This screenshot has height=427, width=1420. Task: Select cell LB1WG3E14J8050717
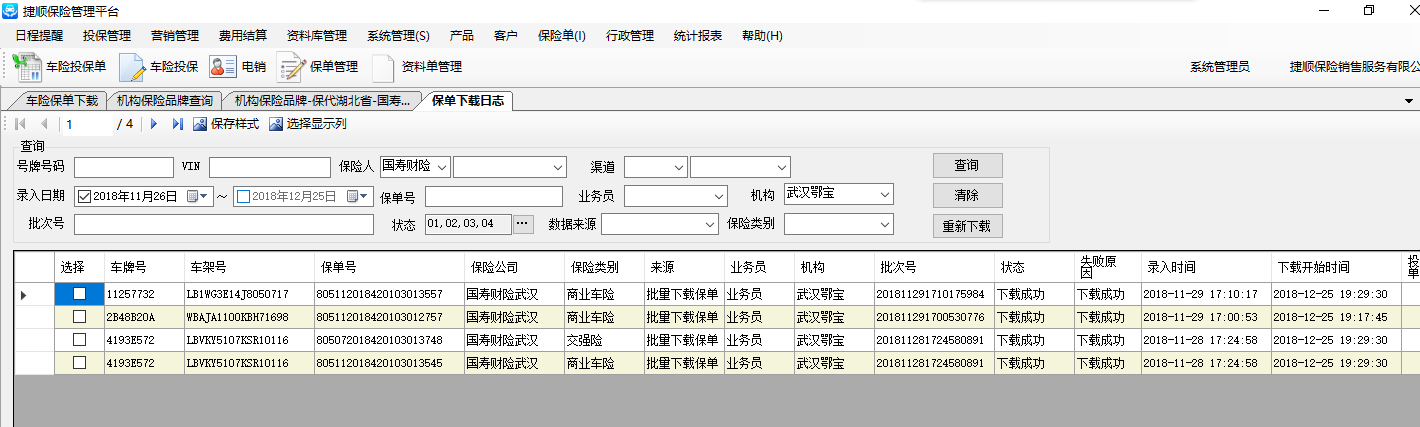tap(248, 294)
